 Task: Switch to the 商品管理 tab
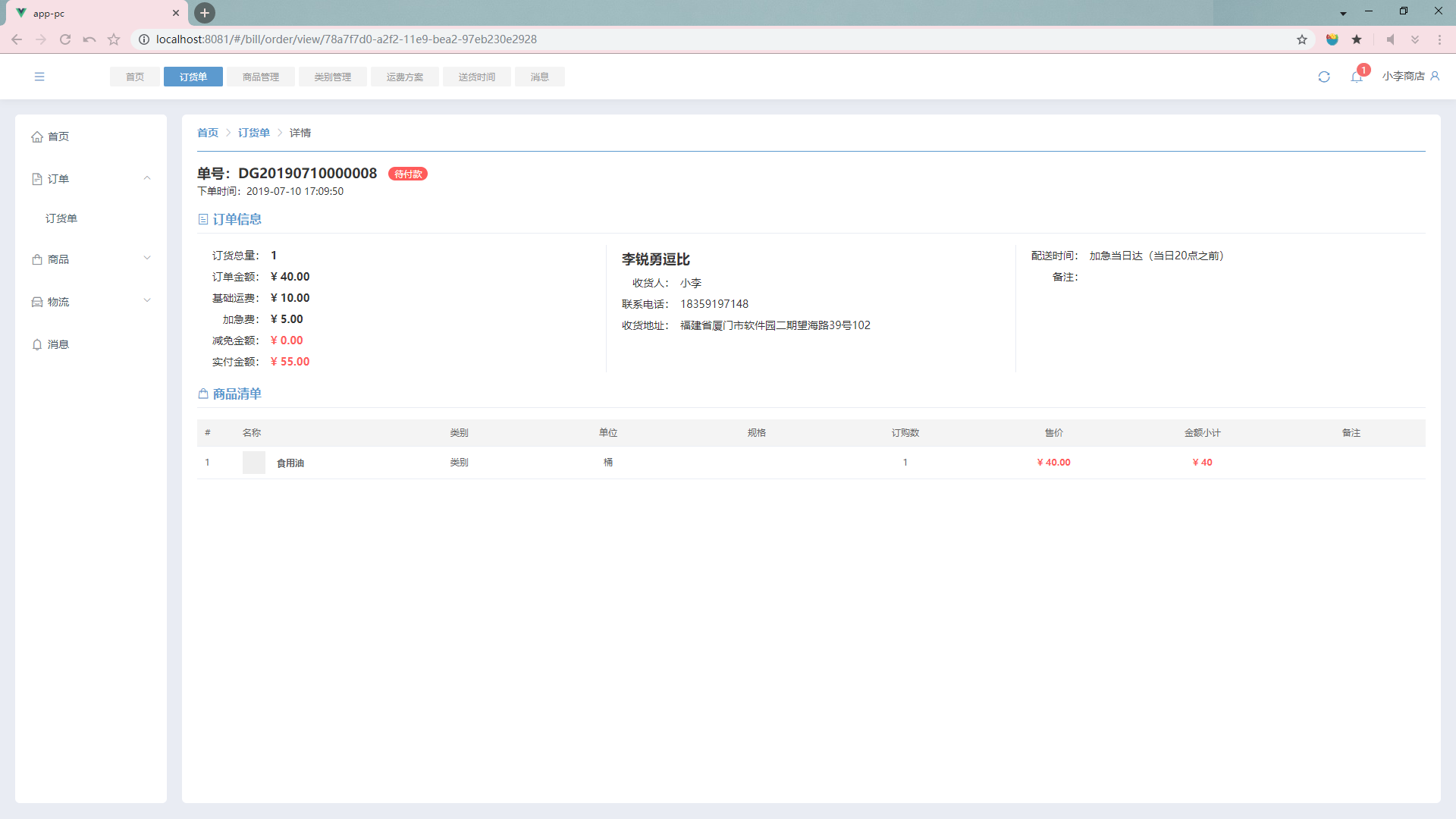click(260, 77)
